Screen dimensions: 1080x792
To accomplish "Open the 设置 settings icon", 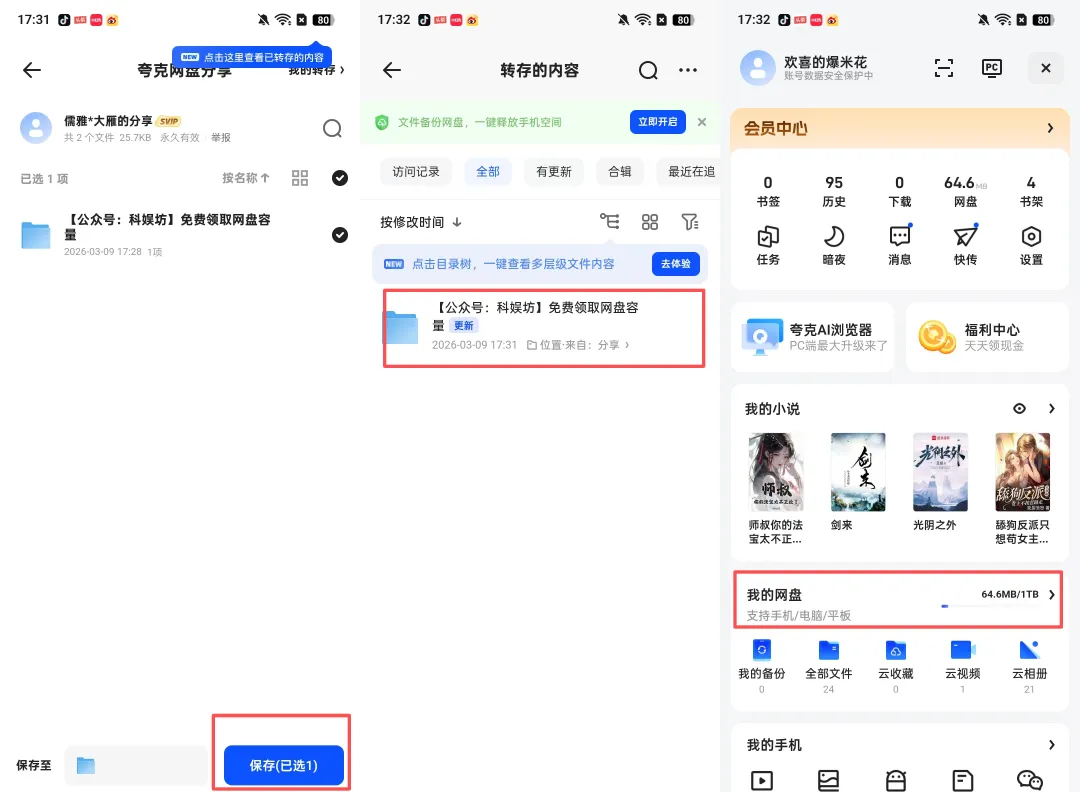I will pos(1031,246).
